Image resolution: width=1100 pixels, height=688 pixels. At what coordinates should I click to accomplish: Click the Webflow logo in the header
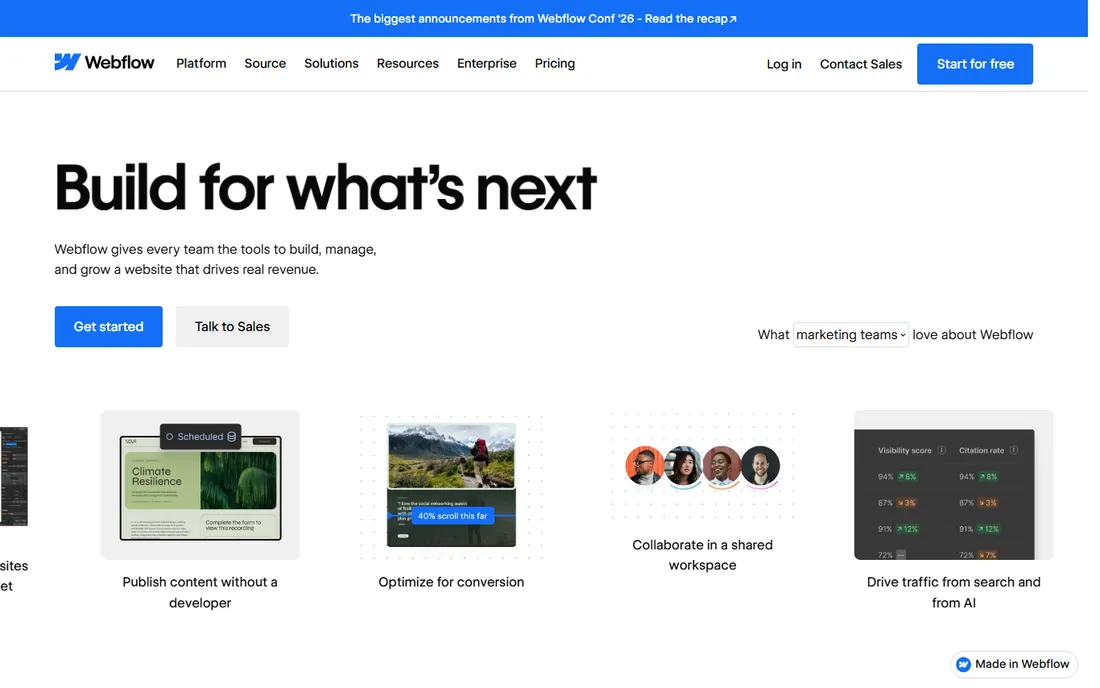coord(104,62)
